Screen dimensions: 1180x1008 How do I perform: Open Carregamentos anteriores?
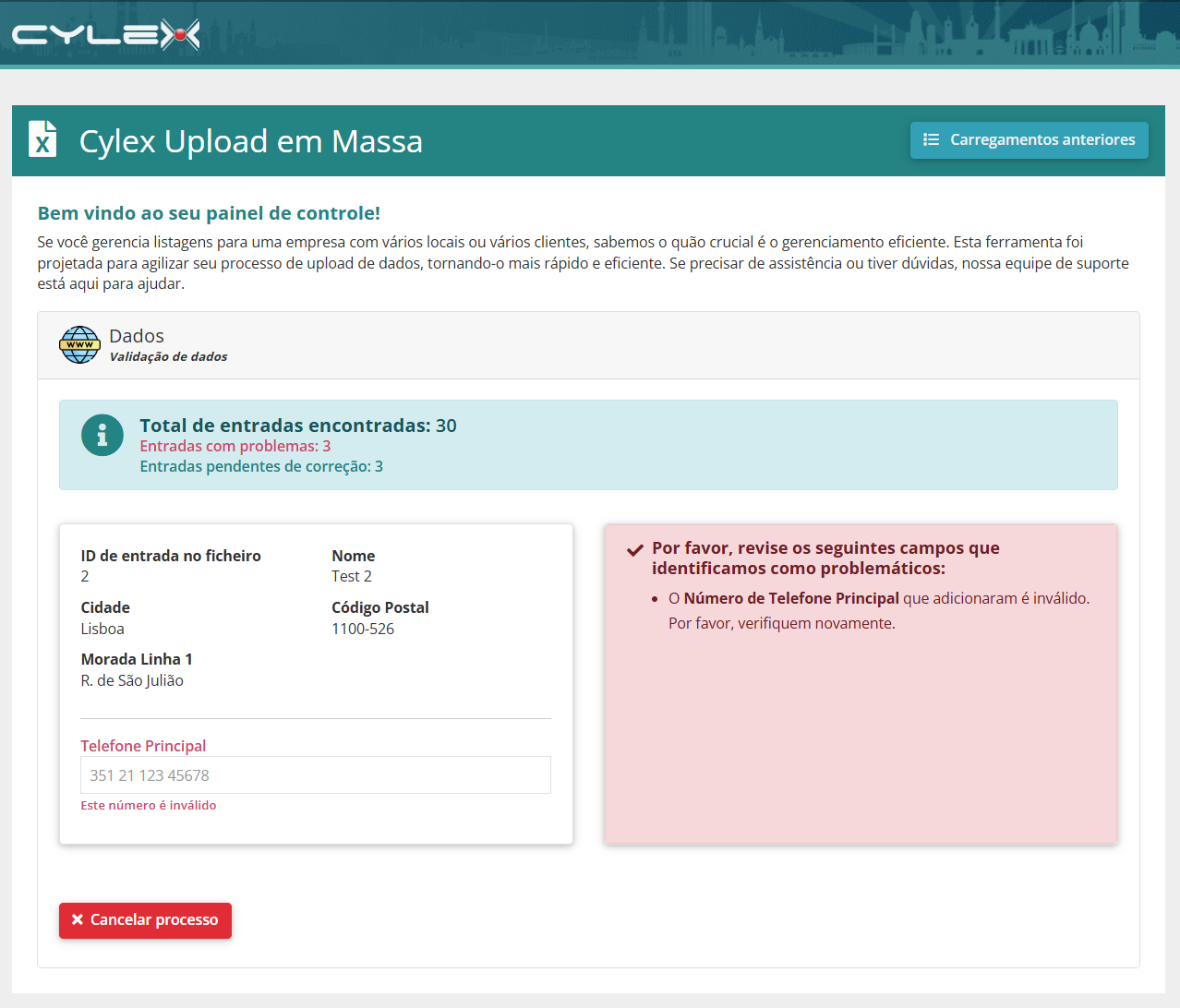(x=1029, y=140)
